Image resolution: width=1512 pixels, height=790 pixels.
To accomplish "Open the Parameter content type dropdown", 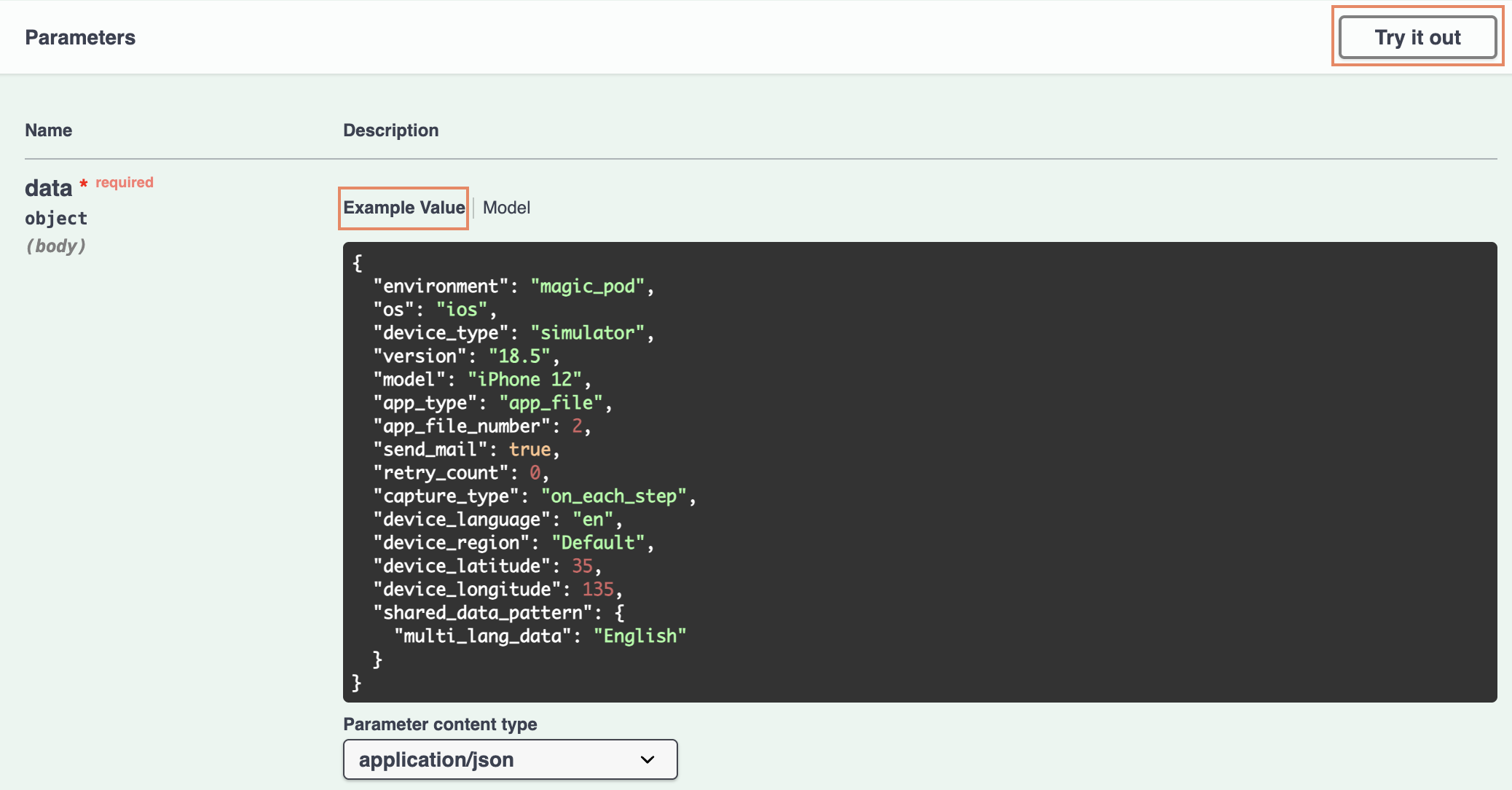I will [x=510, y=759].
